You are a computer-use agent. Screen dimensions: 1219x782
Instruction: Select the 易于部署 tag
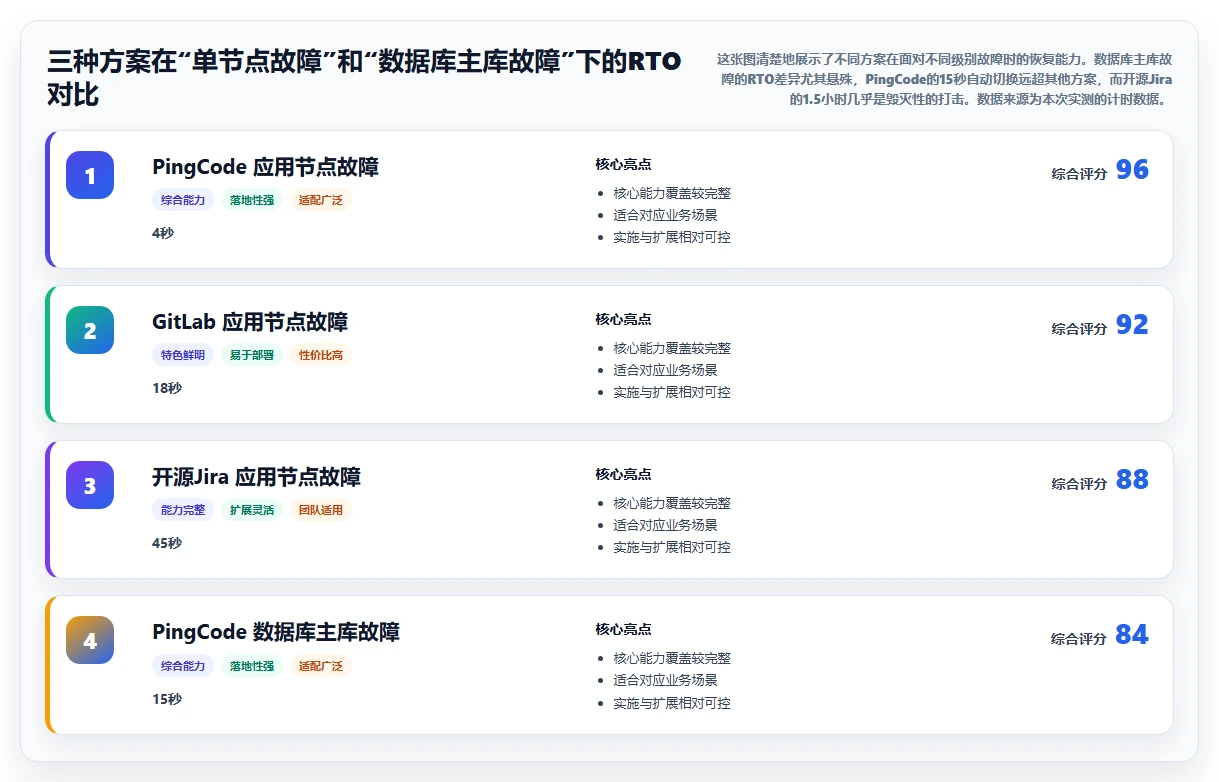252,355
